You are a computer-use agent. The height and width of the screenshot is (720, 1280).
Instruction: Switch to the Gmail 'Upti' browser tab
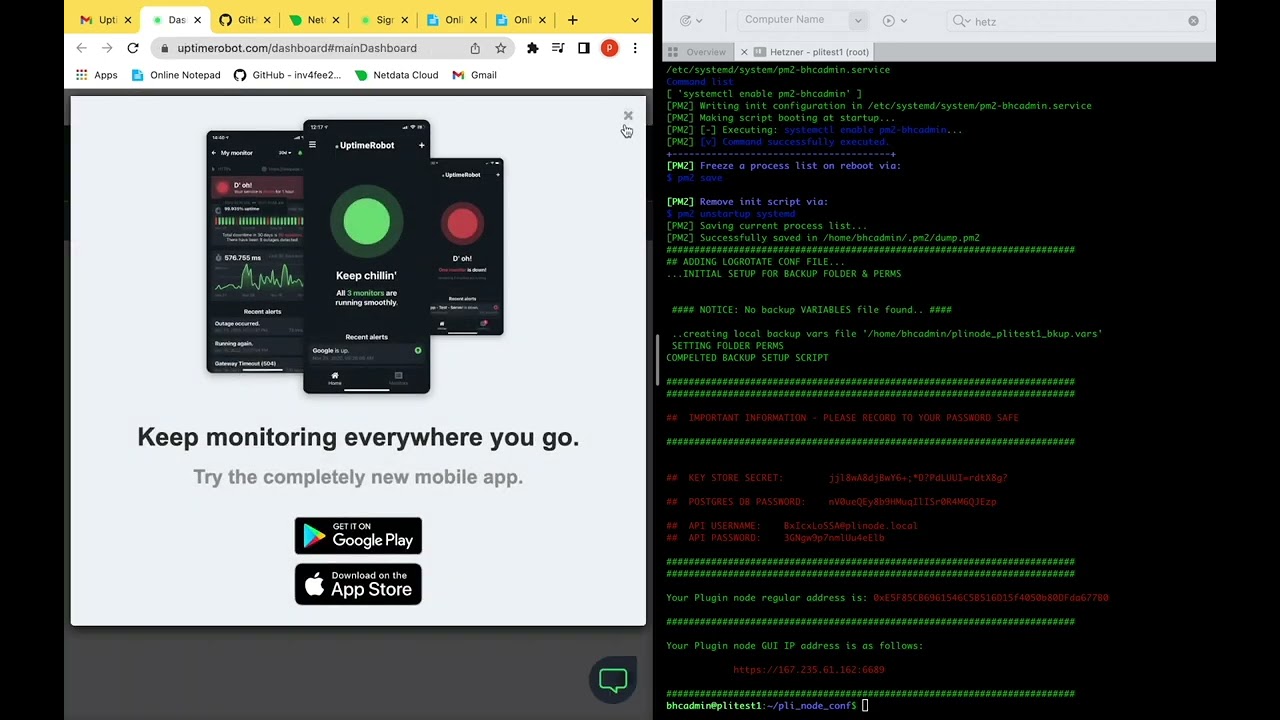[x=106, y=20]
